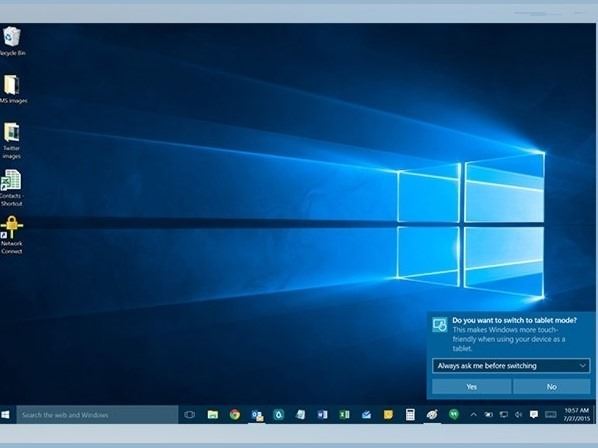Open the Recycle Bin desktop icon
The image size is (598, 448).
[12, 41]
